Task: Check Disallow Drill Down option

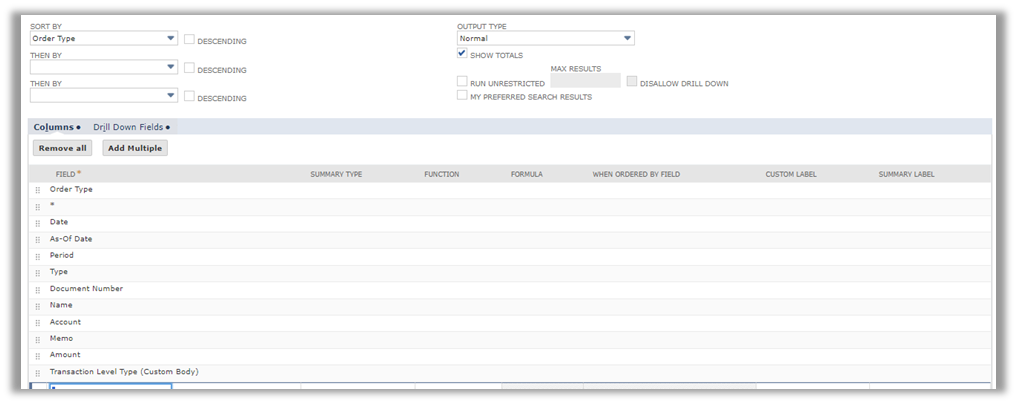Action: point(632,82)
